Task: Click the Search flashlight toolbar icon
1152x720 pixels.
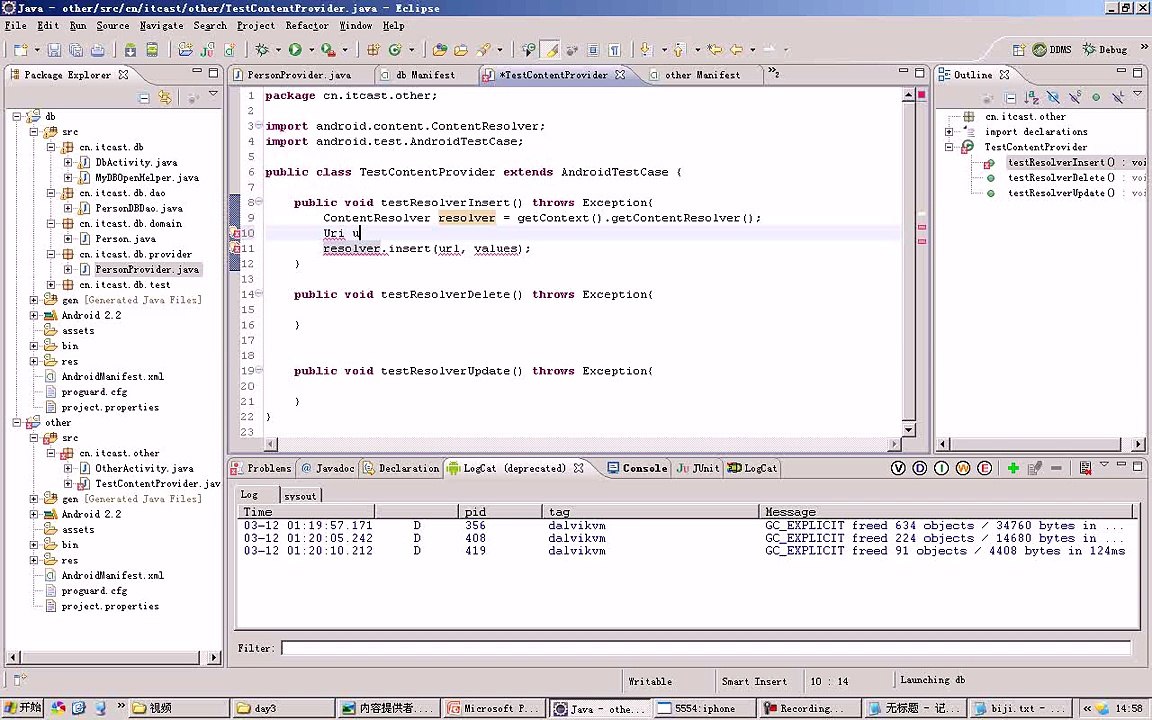Action: [483, 50]
